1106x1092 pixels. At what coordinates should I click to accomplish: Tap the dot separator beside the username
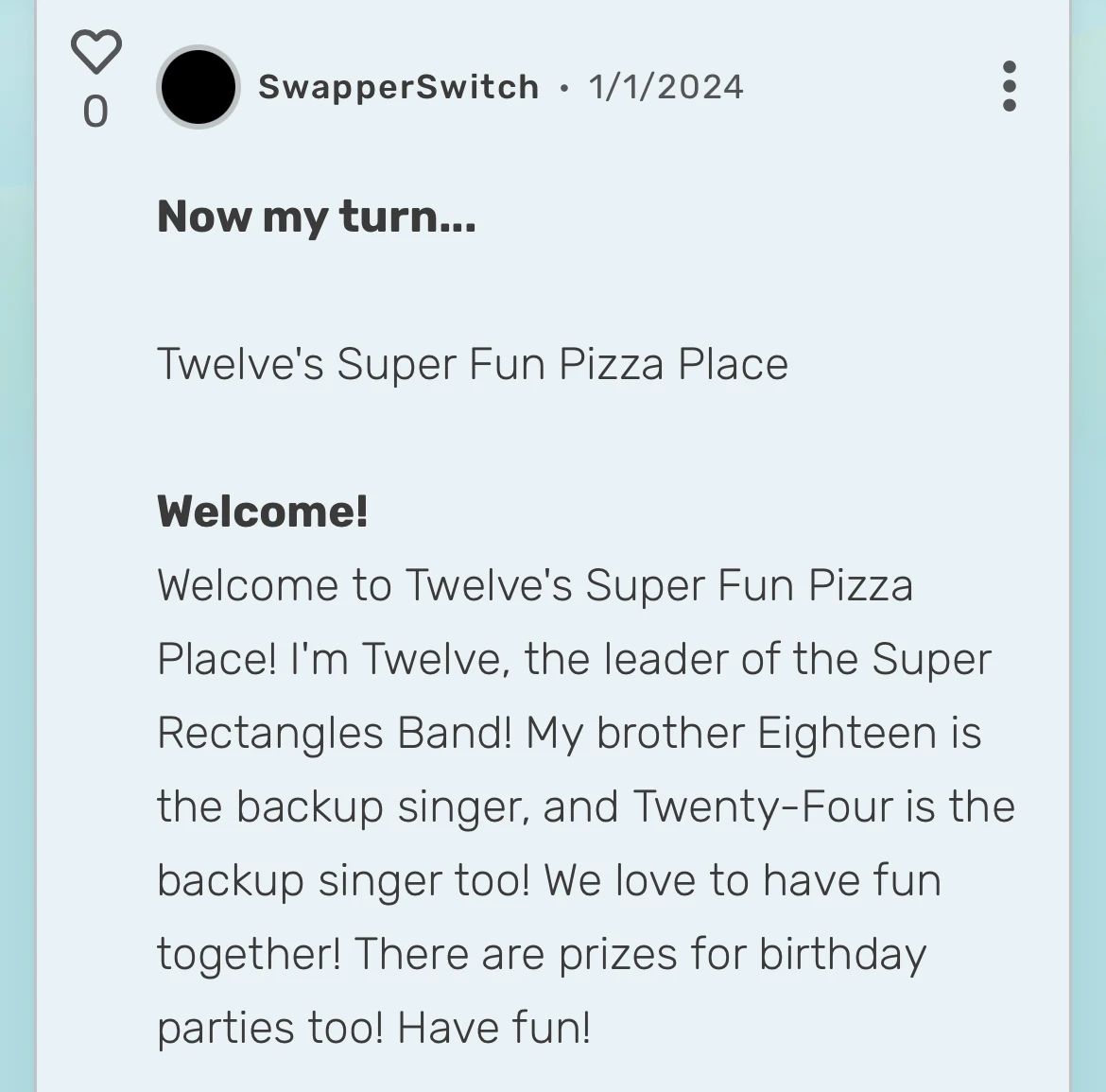562,88
